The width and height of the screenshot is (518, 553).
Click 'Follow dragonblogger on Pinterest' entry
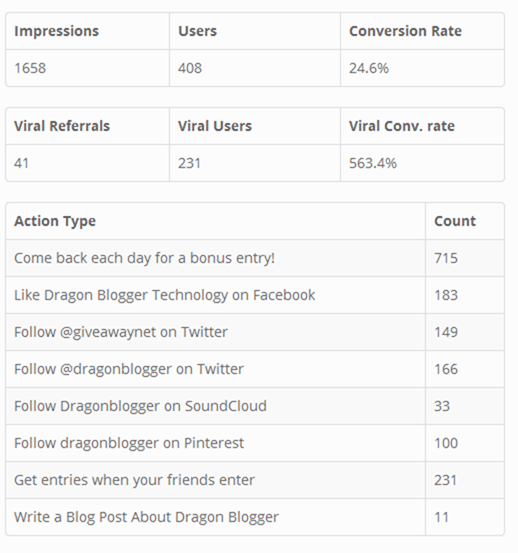tap(129, 443)
